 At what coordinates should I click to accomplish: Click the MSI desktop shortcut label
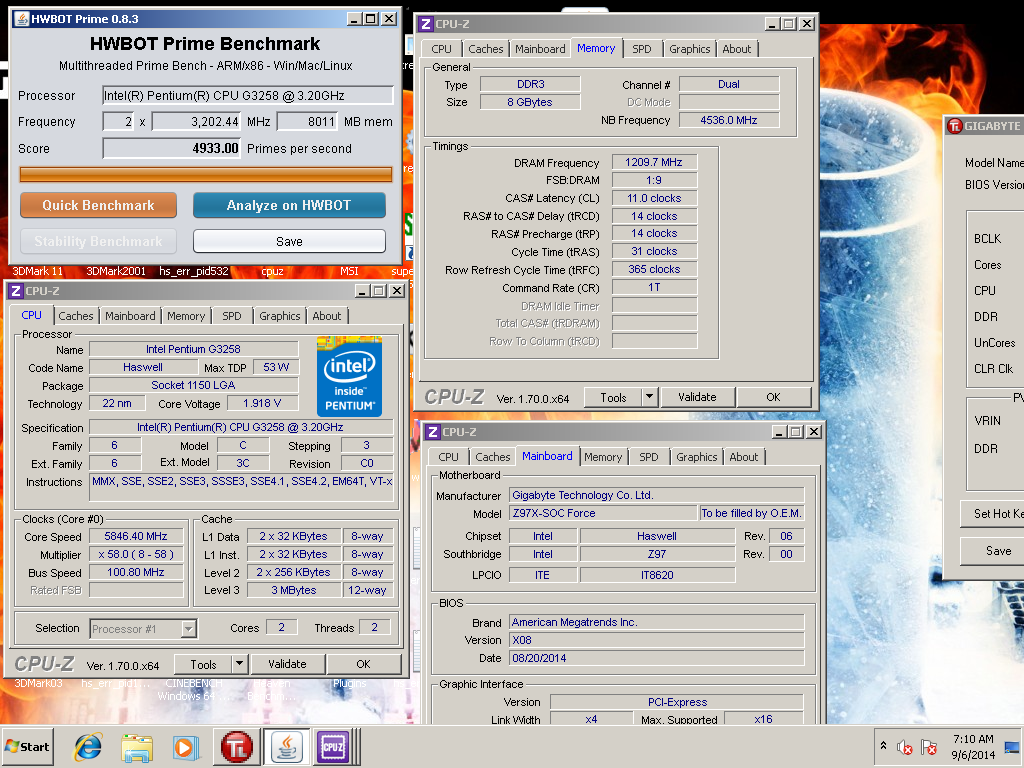pyautogui.click(x=349, y=271)
